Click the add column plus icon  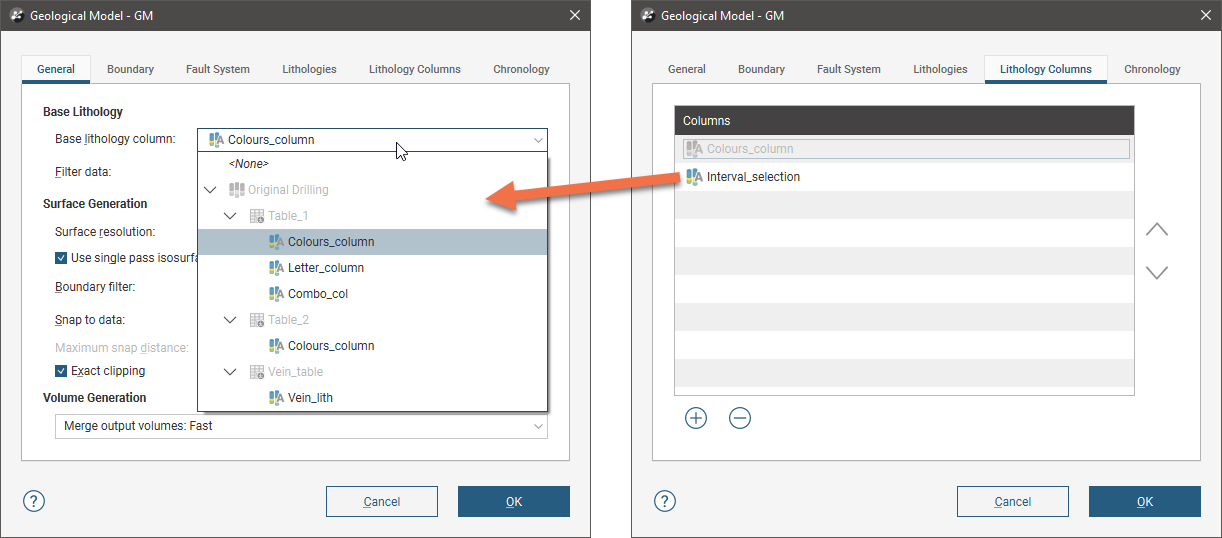click(x=696, y=418)
